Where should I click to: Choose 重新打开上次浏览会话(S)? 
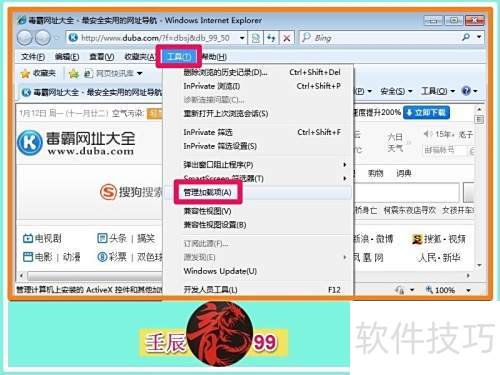tap(258, 114)
